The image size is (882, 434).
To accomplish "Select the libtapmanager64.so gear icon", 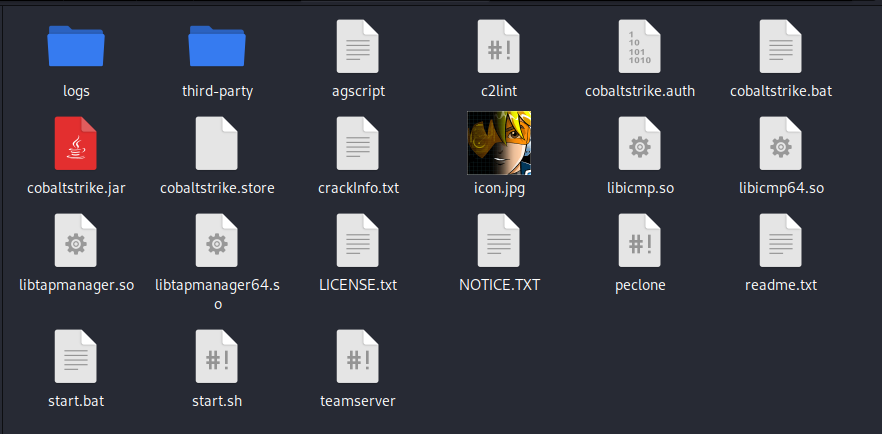I will tap(217, 240).
